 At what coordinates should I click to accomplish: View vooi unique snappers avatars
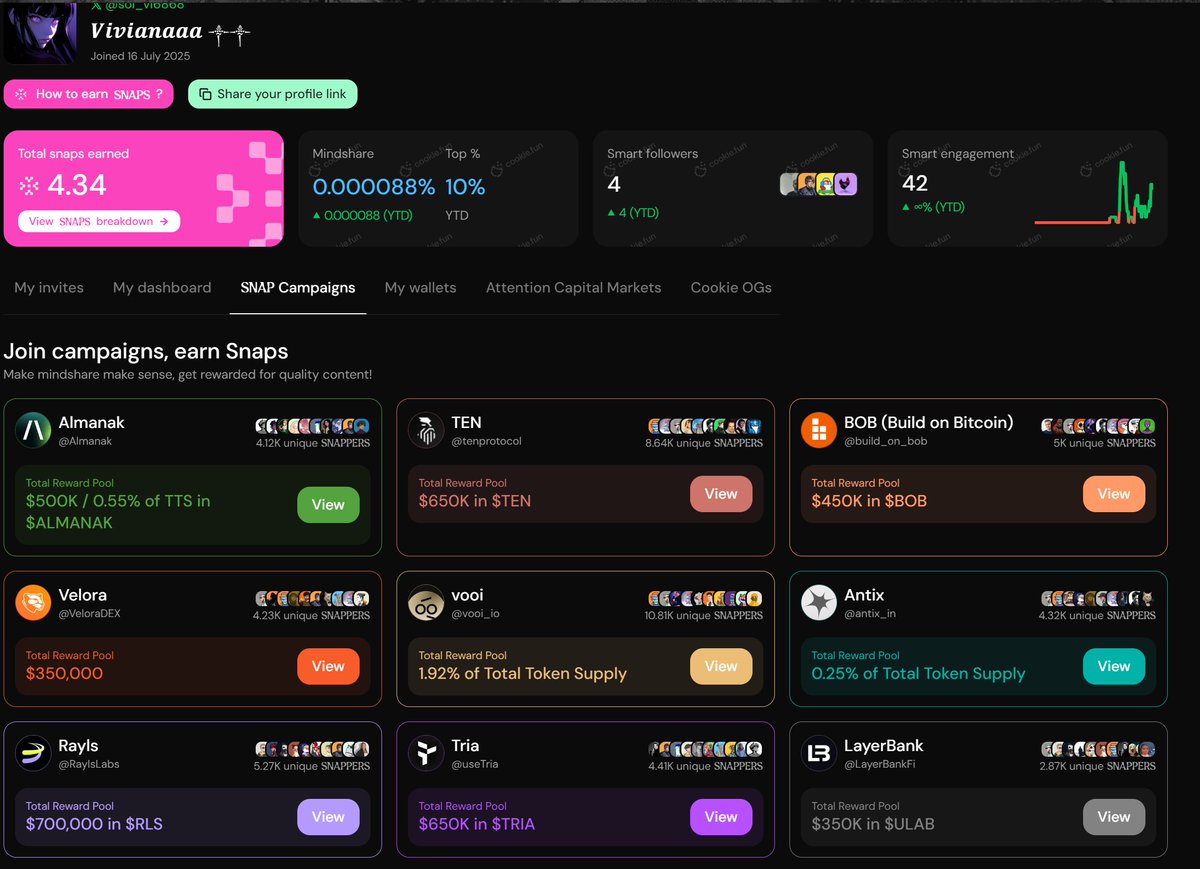(705, 598)
